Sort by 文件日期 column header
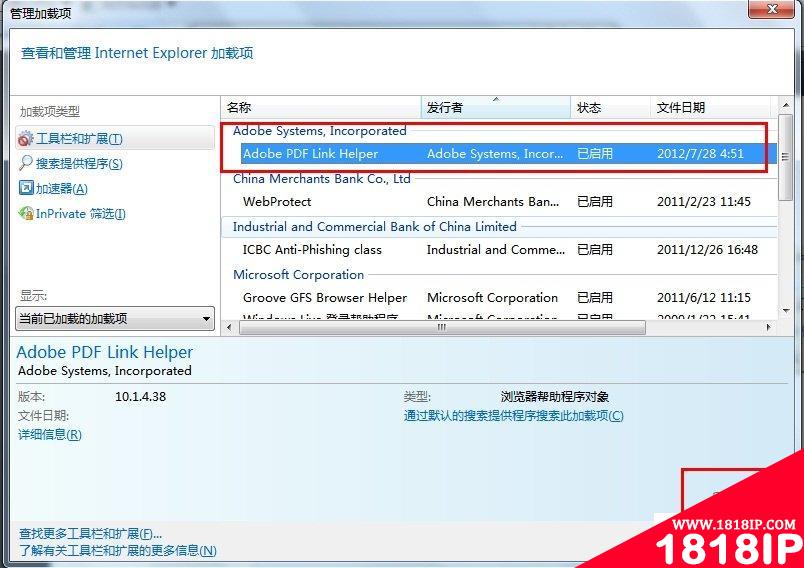The image size is (804, 568). click(710, 108)
